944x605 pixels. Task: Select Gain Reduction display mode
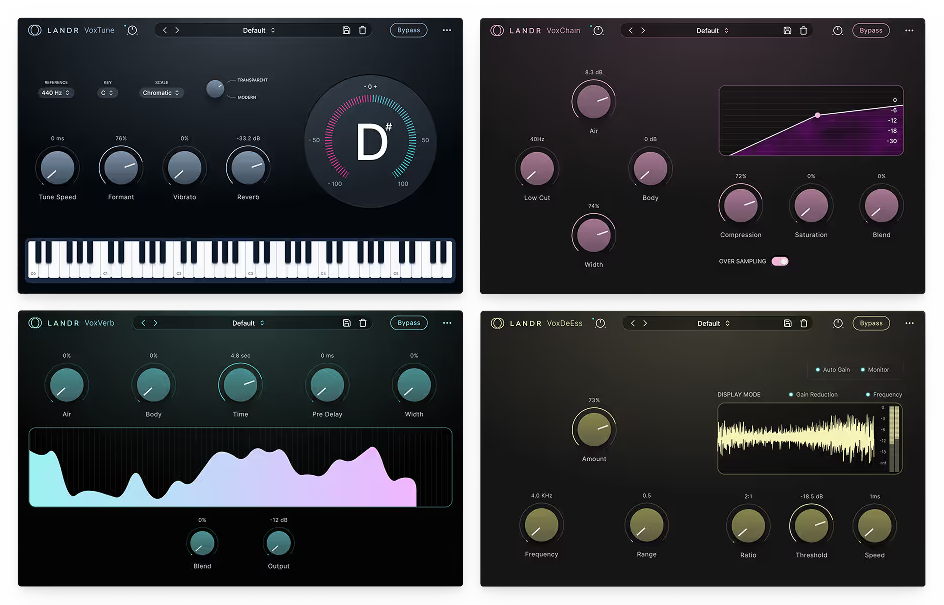coord(790,395)
